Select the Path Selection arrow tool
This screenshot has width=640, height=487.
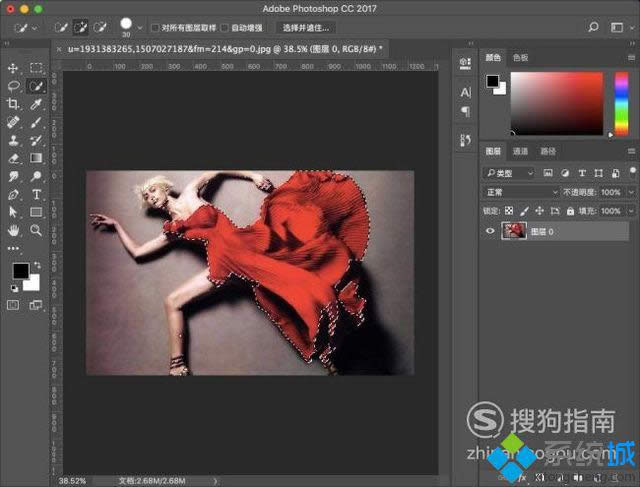click(x=13, y=212)
